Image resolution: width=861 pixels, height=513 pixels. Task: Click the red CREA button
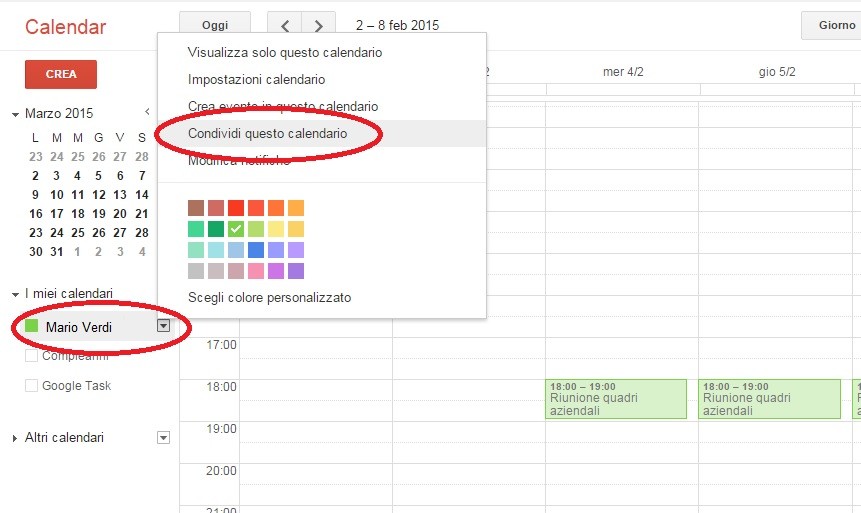coord(61,75)
